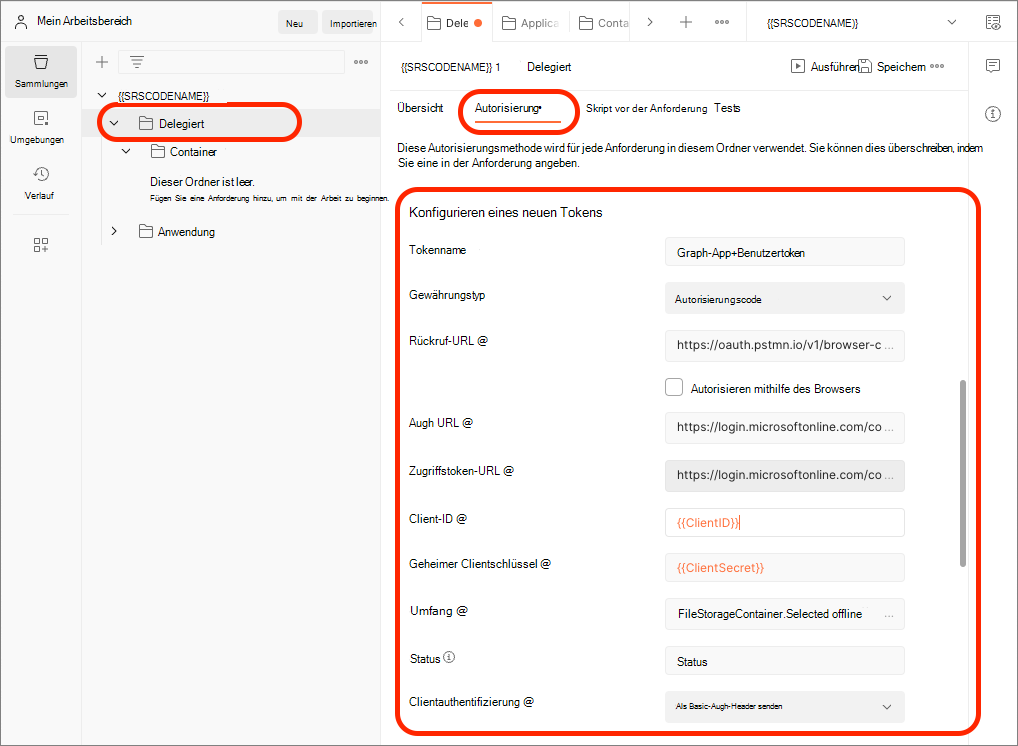Open the info panel icon
The width and height of the screenshot is (1018, 746).
992,114
